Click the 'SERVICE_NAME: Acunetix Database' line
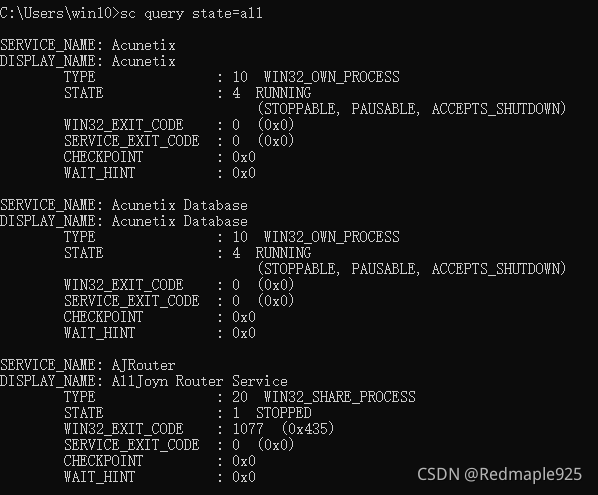The width and height of the screenshot is (598, 495). (124, 205)
